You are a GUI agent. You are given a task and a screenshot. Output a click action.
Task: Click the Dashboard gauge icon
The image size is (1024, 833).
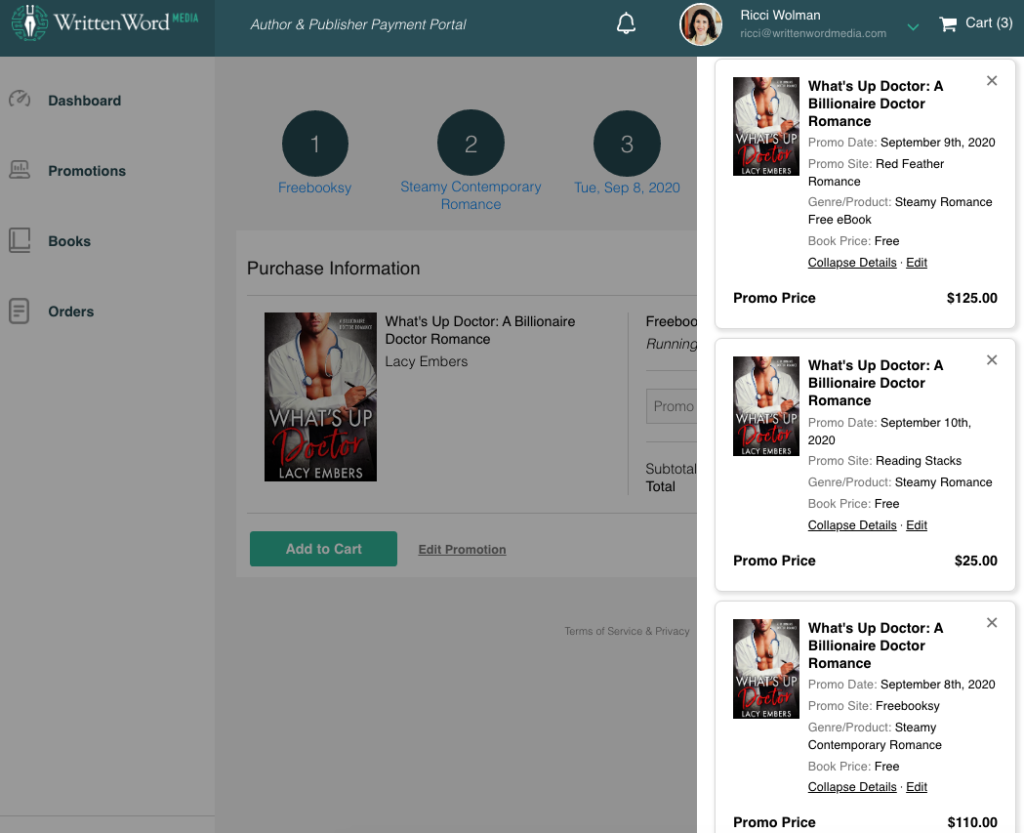click(20, 99)
